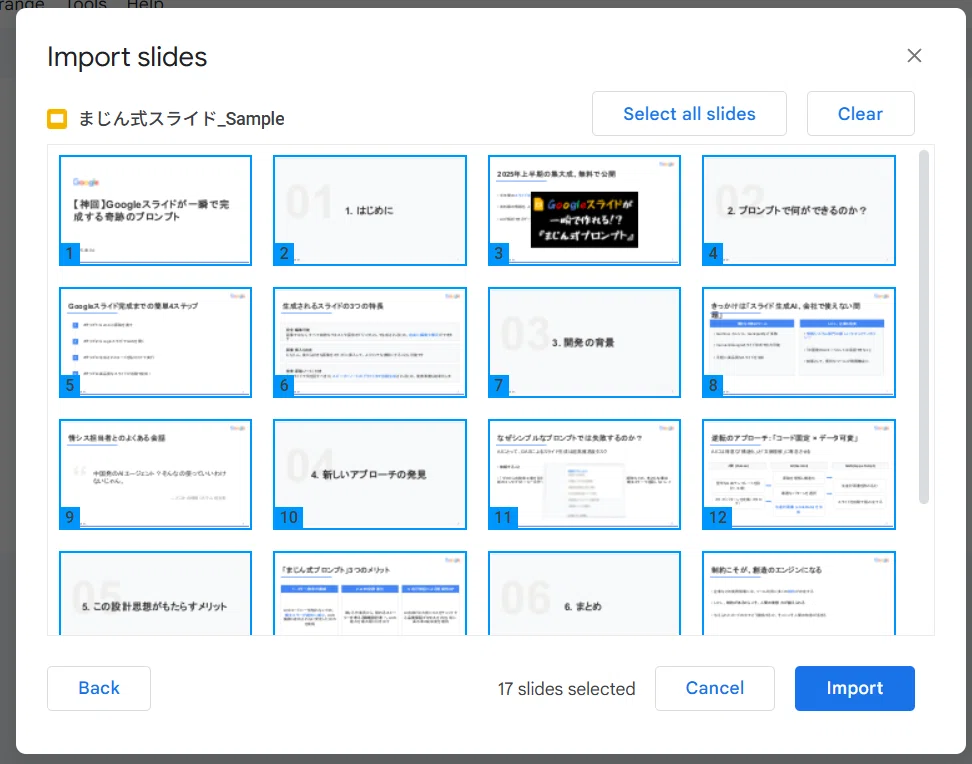This screenshot has width=972, height=764.
Task: Cancel the slide import
Action: click(714, 688)
